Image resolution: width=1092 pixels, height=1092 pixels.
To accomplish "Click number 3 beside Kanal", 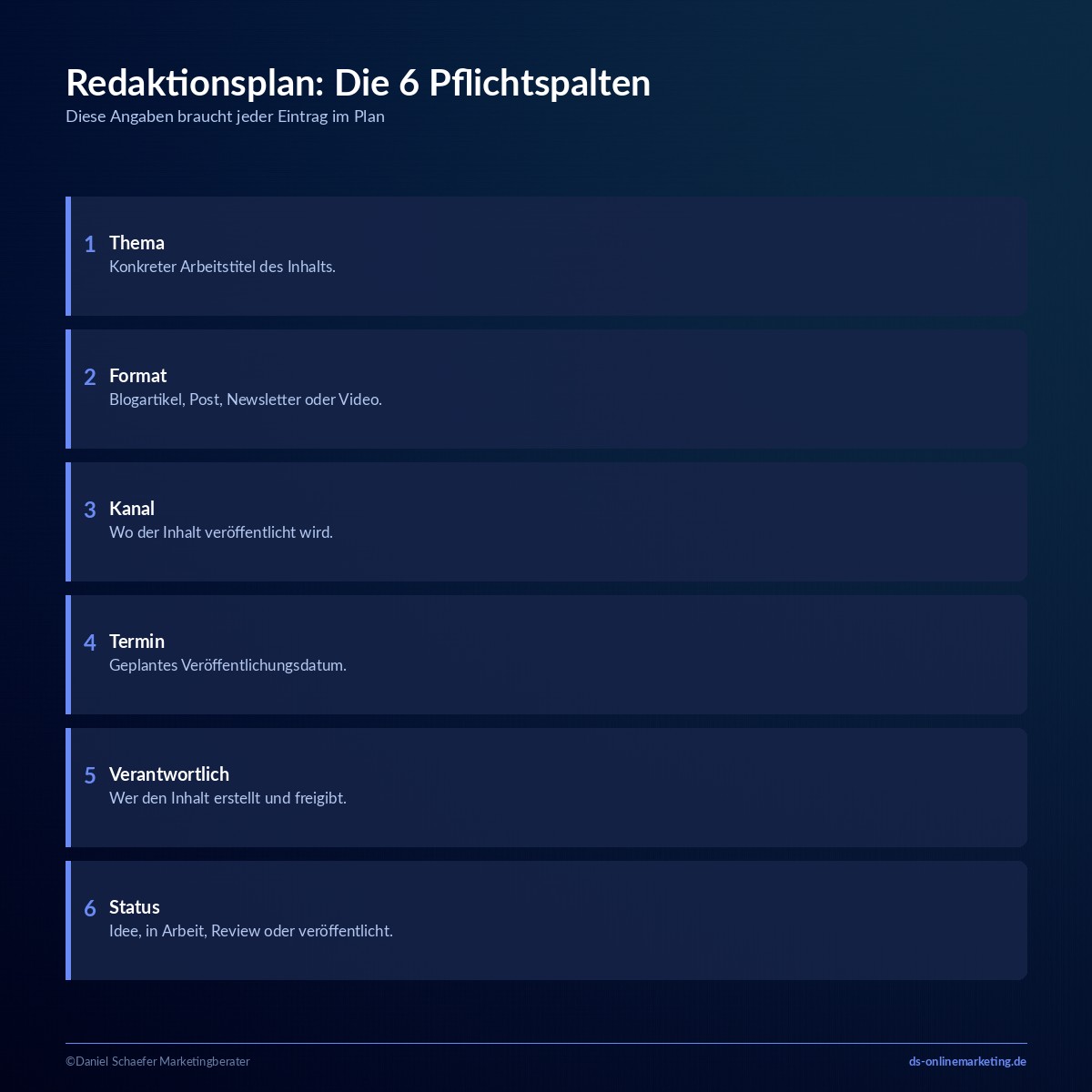I will click(90, 510).
